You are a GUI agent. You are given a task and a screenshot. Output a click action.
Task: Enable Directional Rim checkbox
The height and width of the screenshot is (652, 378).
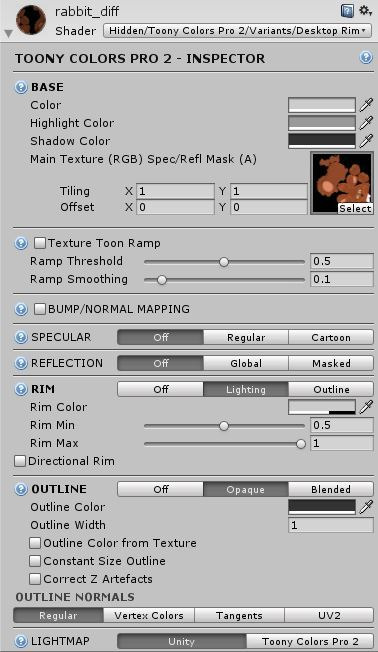coord(20,461)
